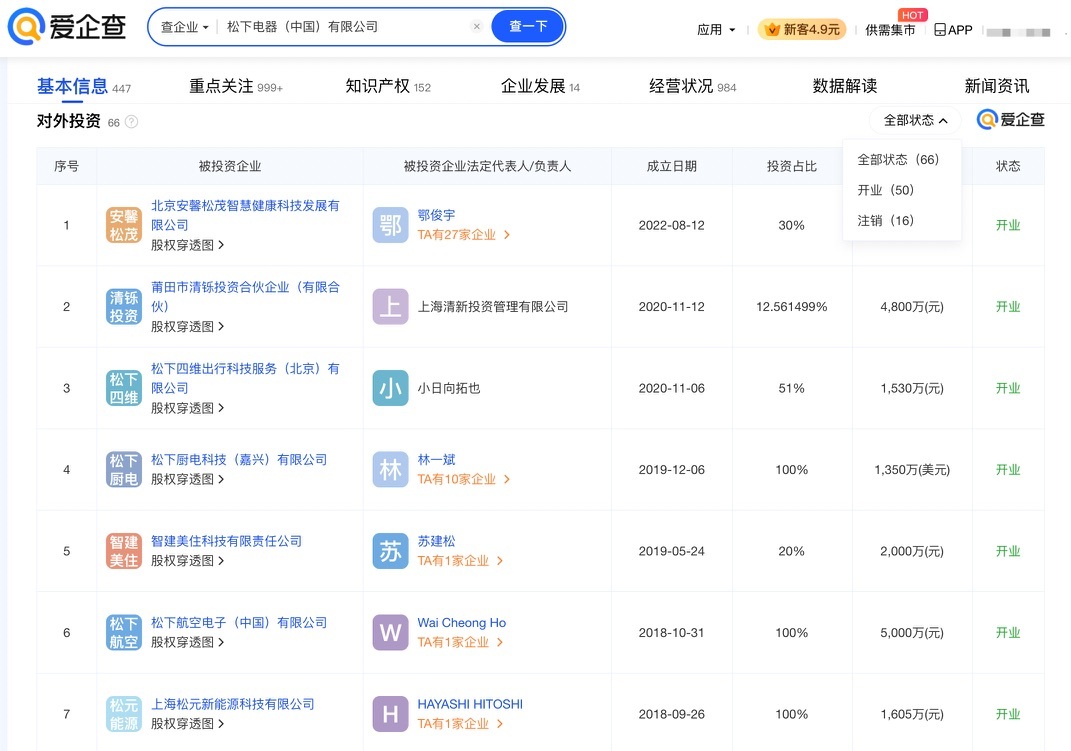Open 鄂俊宇 representative profile
Image resolution: width=1071 pixels, height=751 pixels.
pos(436,215)
